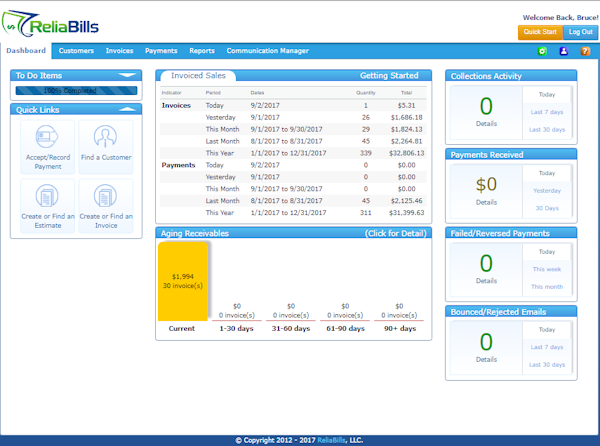Click the 339 invoices quantity cell

pyautogui.click(x=365, y=153)
